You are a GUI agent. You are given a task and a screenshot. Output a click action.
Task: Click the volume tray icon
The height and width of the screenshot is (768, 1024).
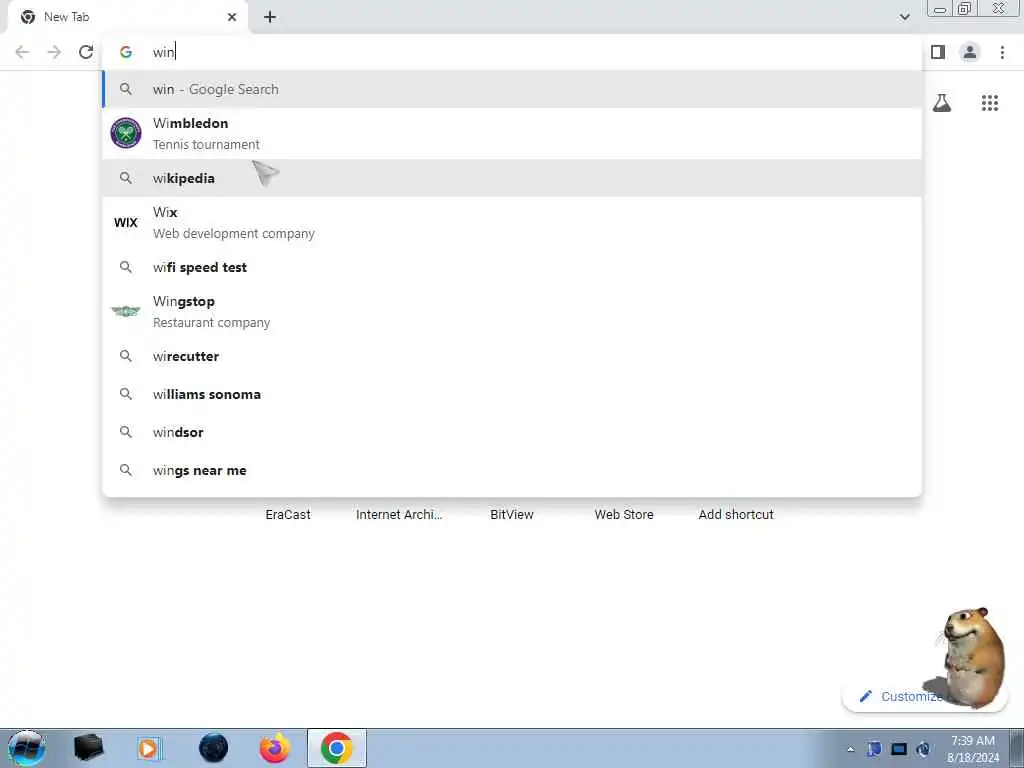923,749
